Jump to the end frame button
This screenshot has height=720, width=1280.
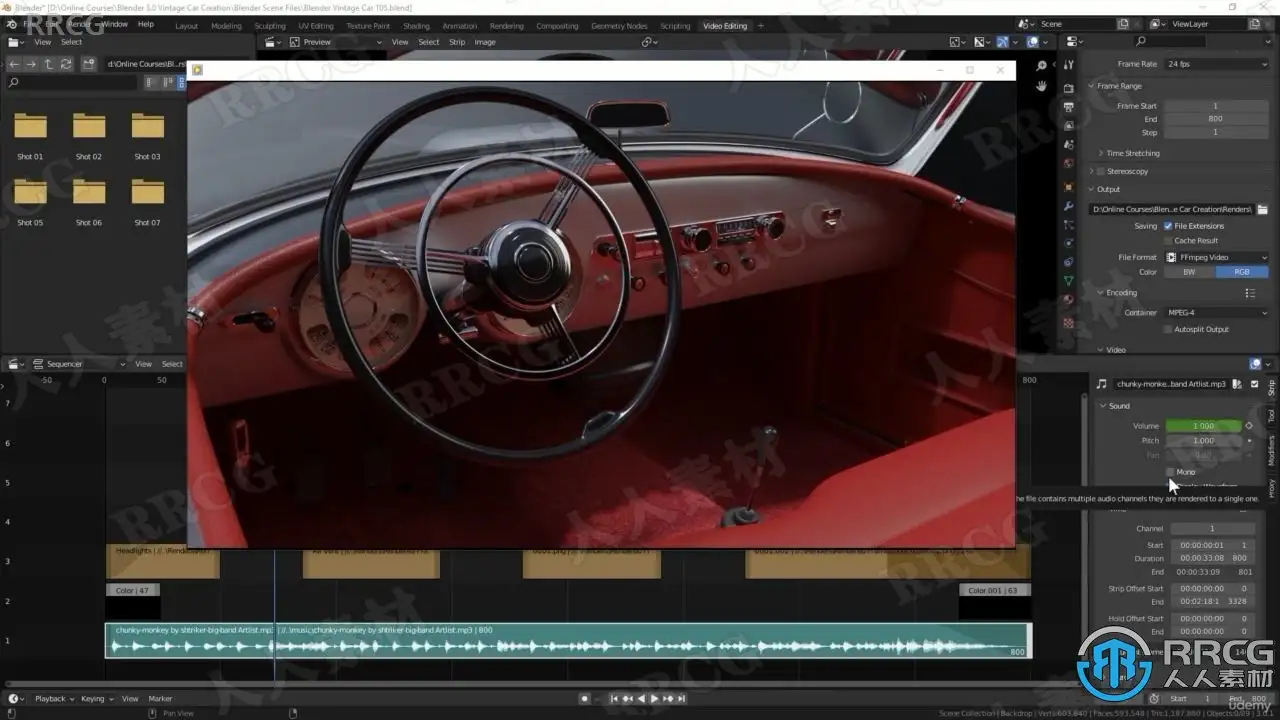pyautogui.click(x=681, y=699)
